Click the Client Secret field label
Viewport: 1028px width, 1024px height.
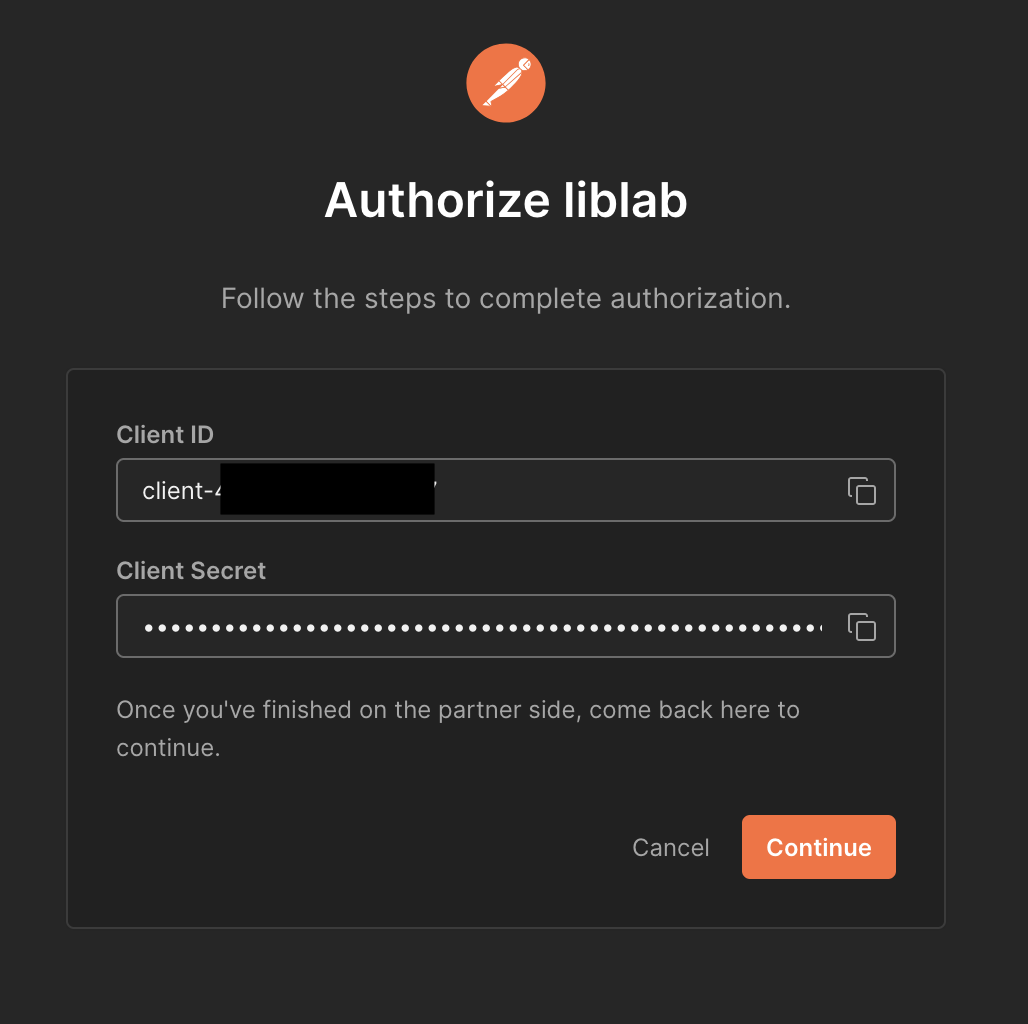pyautogui.click(x=190, y=570)
